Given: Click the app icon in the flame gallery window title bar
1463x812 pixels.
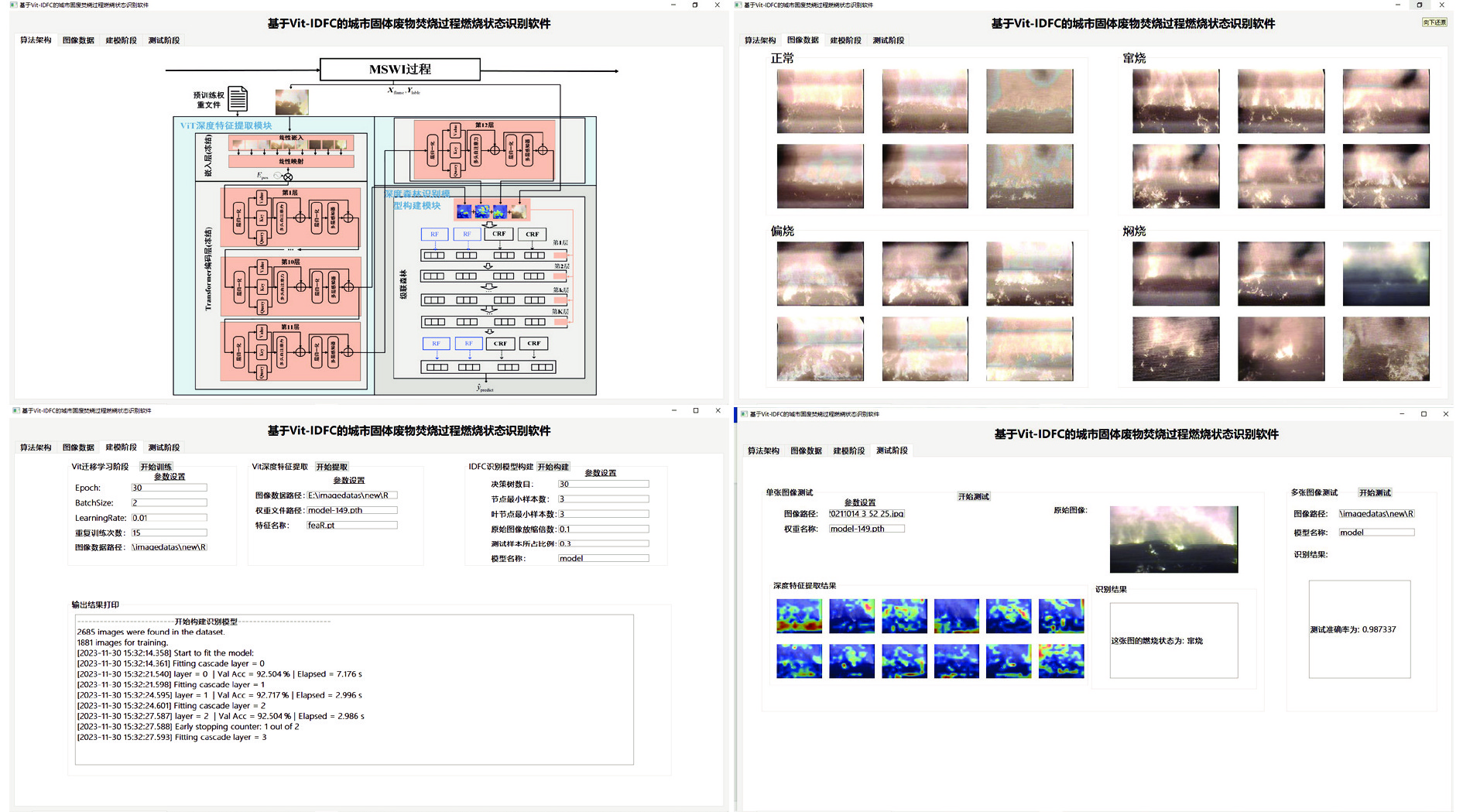Looking at the screenshot, I should [739, 5].
